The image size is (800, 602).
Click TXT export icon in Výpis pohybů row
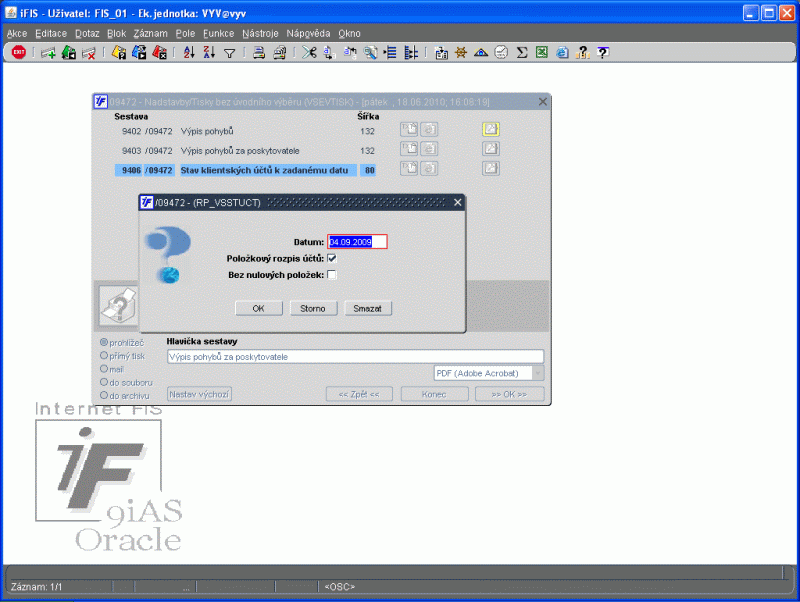point(409,130)
